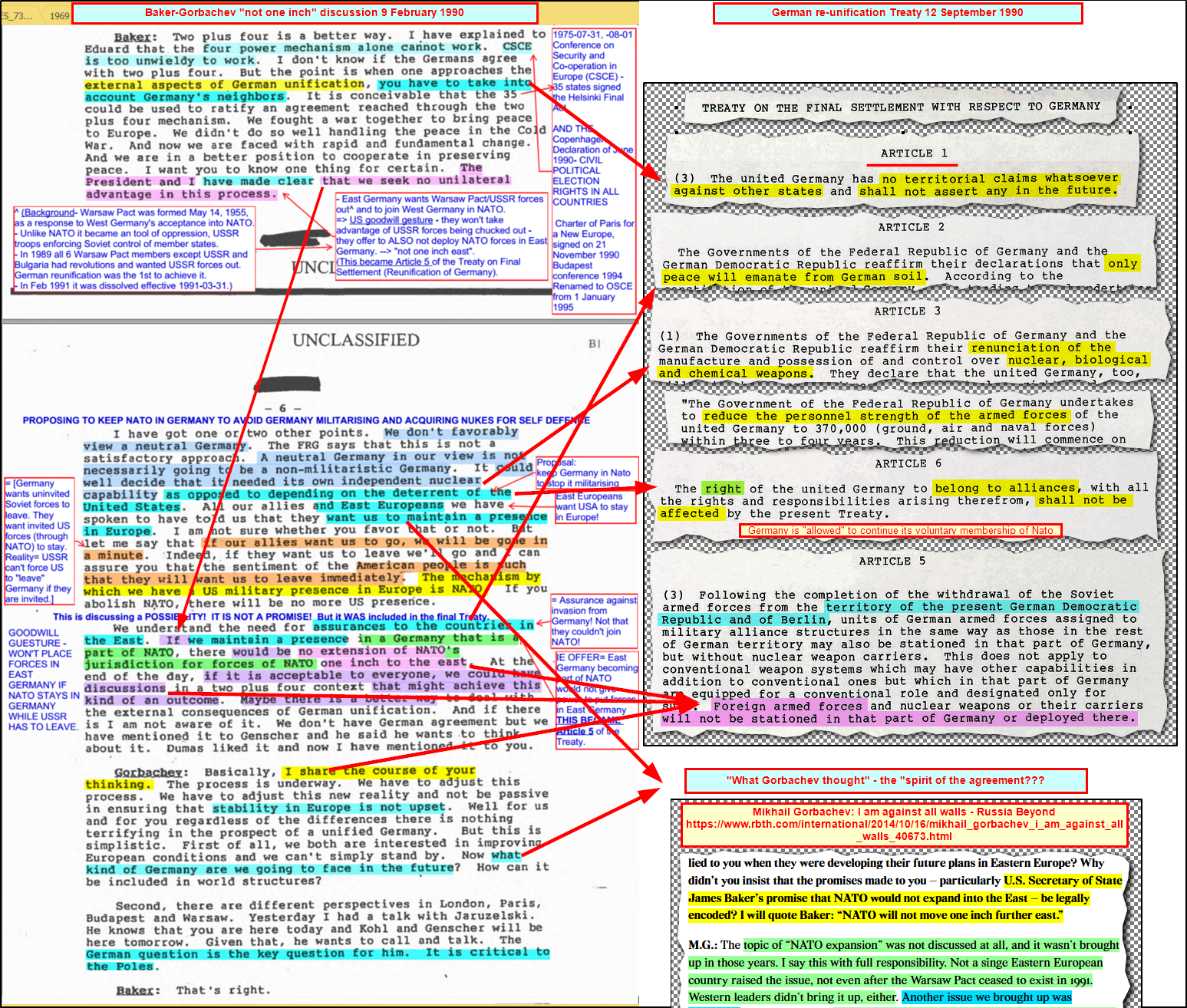The width and height of the screenshot is (1187, 1008).
Task: Click highlighted 'no territorial claims whatsoever' phrase
Action: click(x=1000, y=178)
